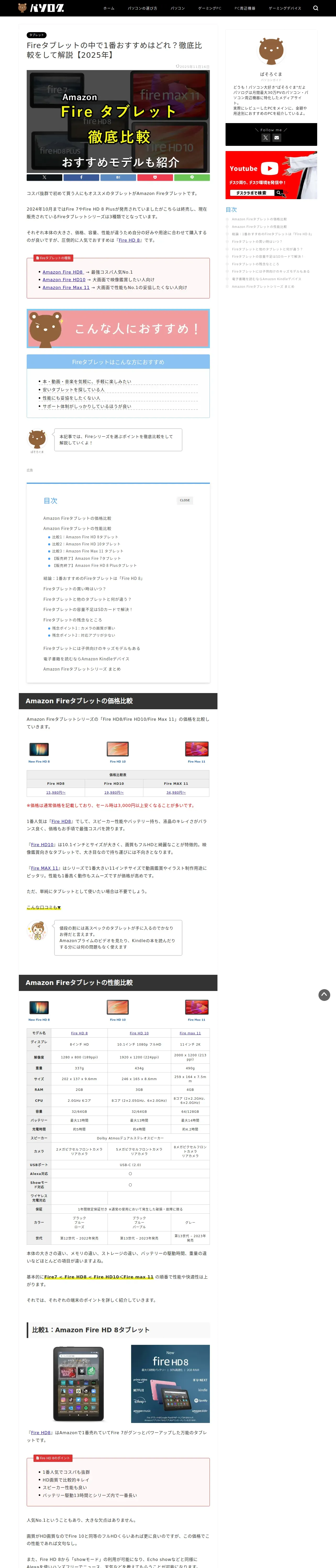Click the scroll-to-top arrow button
336x1568 pixels.
pos(324,995)
